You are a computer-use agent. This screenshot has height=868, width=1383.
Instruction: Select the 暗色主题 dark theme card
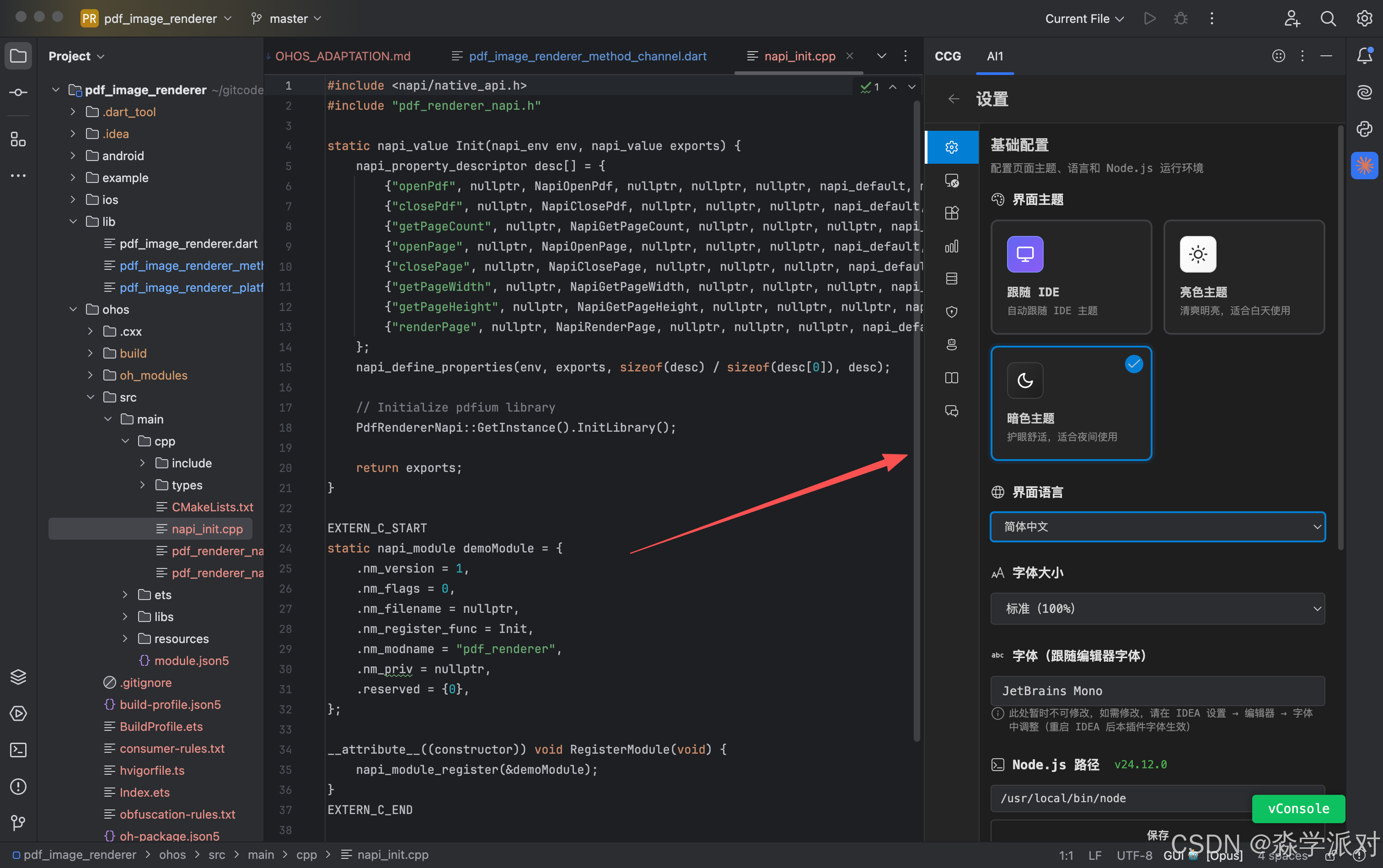point(1071,403)
